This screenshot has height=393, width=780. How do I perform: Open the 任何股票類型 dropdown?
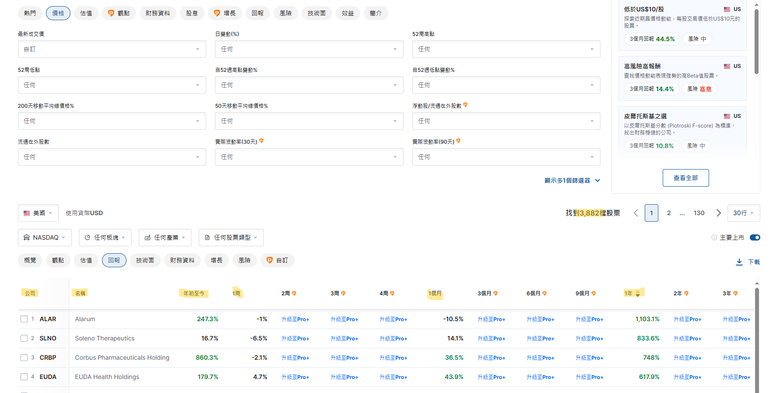(x=231, y=238)
